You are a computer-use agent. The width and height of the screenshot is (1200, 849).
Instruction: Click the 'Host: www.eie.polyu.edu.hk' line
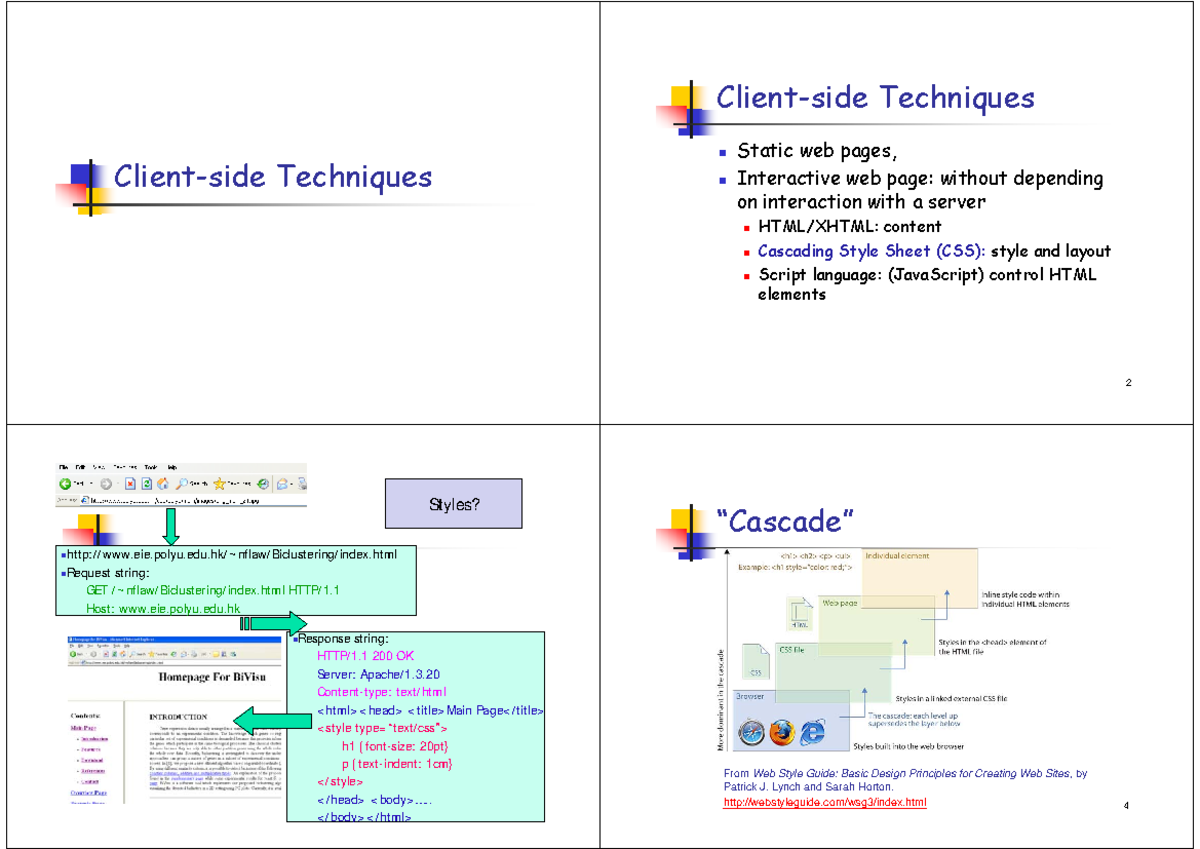click(163, 608)
